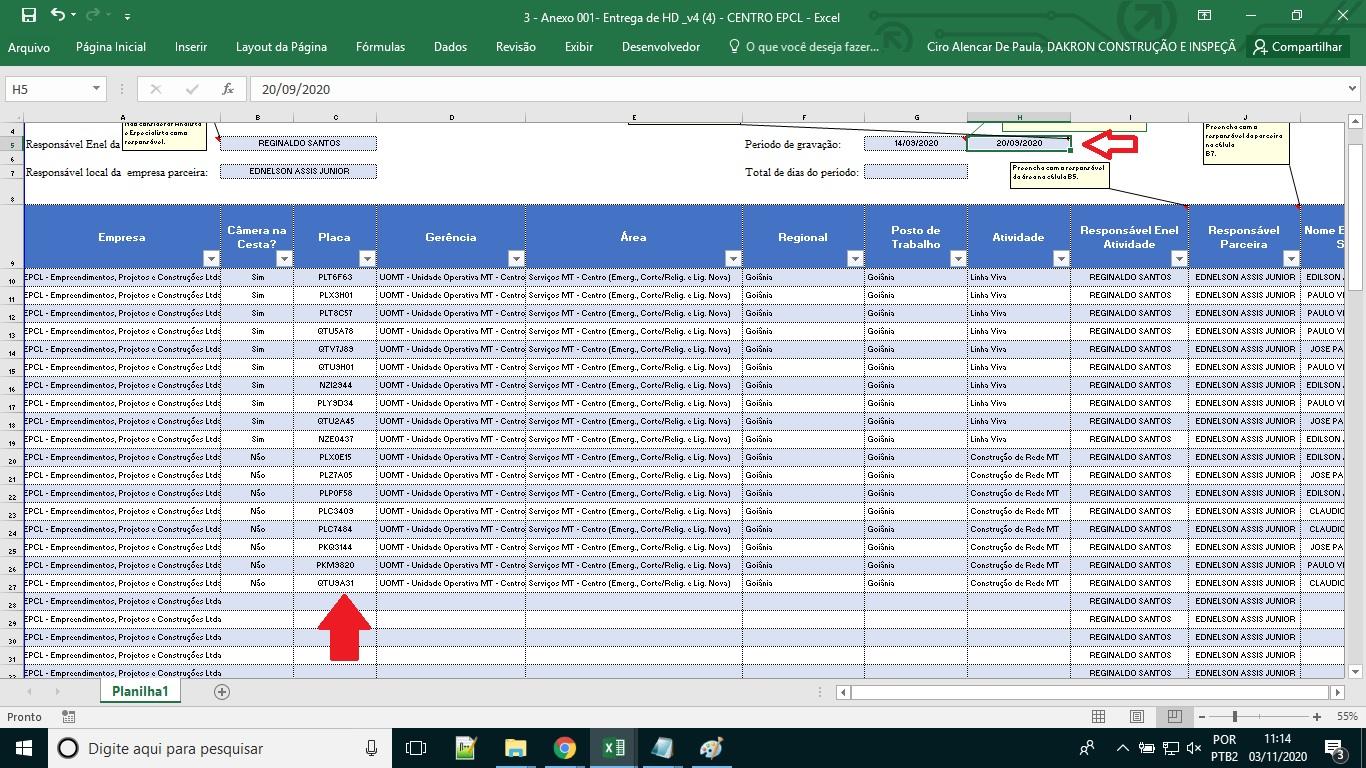Click the vertical scrollbar down arrow
The width and height of the screenshot is (1366, 768).
coord(1356,672)
